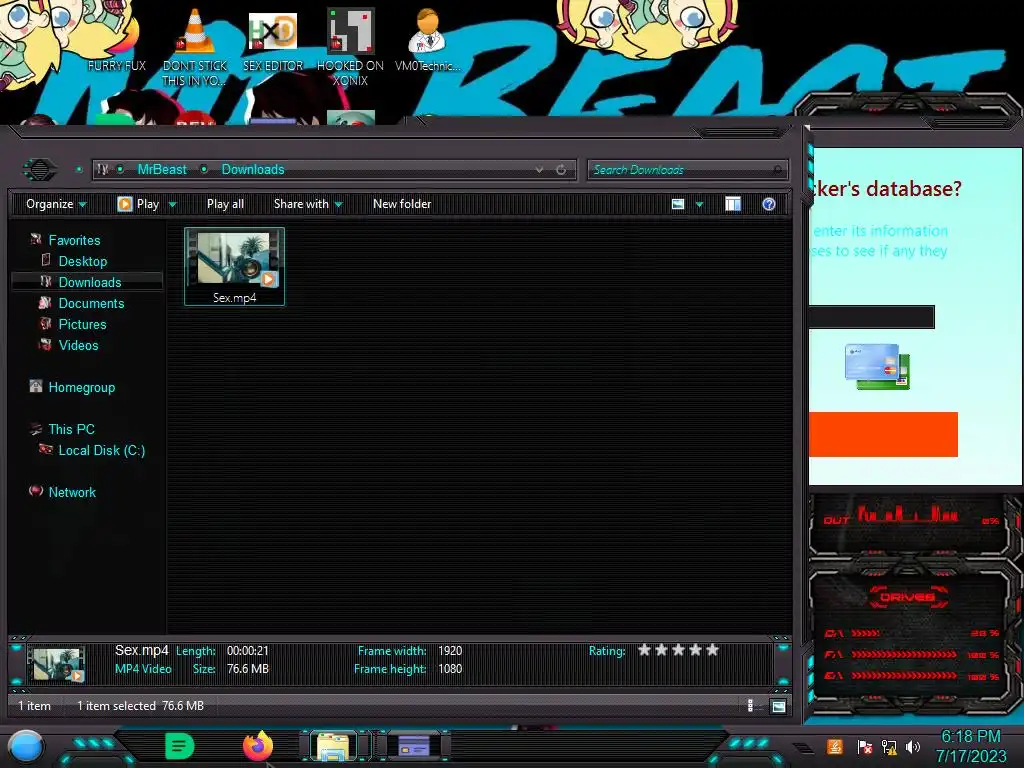Select Homegroup in the navigation pane
The width and height of the screenshot is (1024, 768).
[82, 387]
